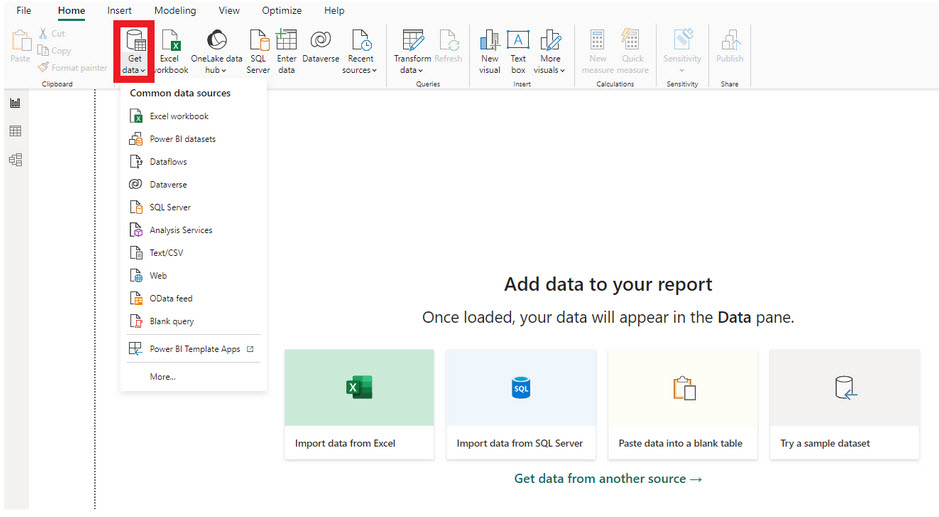Click the Import data from SQL Server card
The height and width of the screenshot is (517, 939).
pos(521,404)
